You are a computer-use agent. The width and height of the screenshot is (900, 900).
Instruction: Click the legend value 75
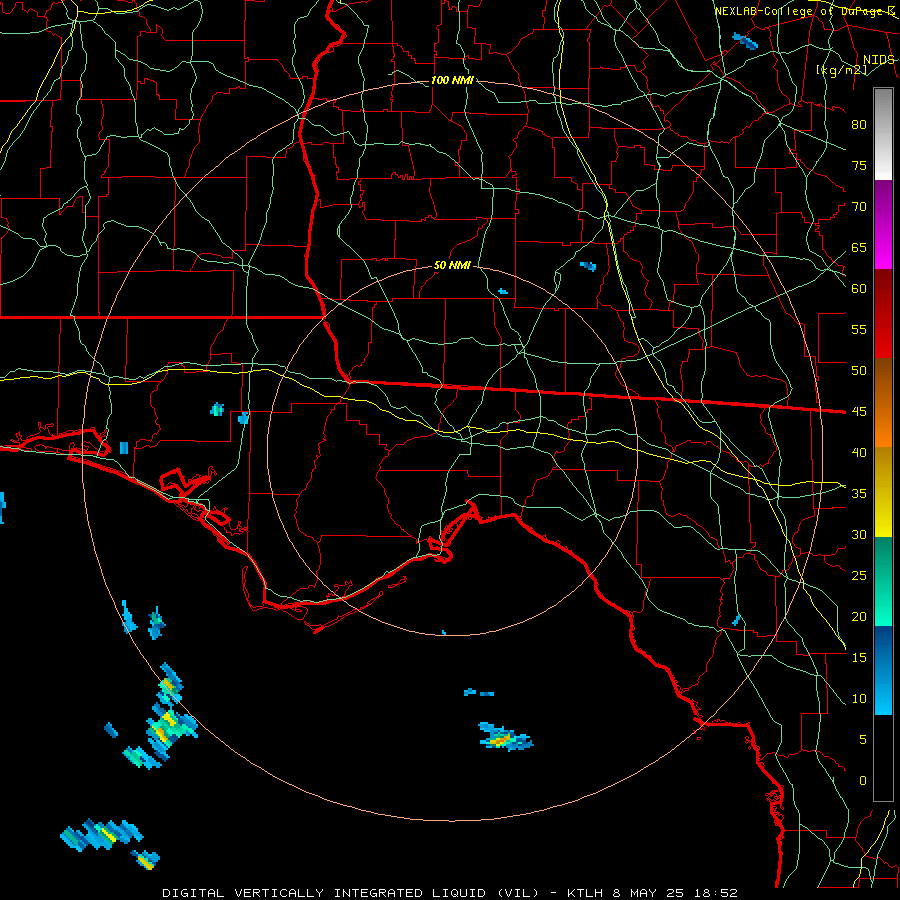point(859,165)
